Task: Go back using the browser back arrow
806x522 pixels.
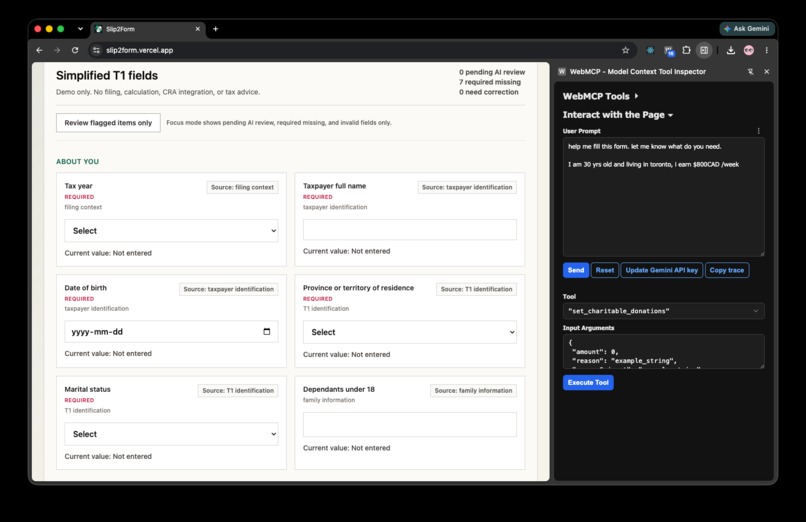Action: [40, 50]
